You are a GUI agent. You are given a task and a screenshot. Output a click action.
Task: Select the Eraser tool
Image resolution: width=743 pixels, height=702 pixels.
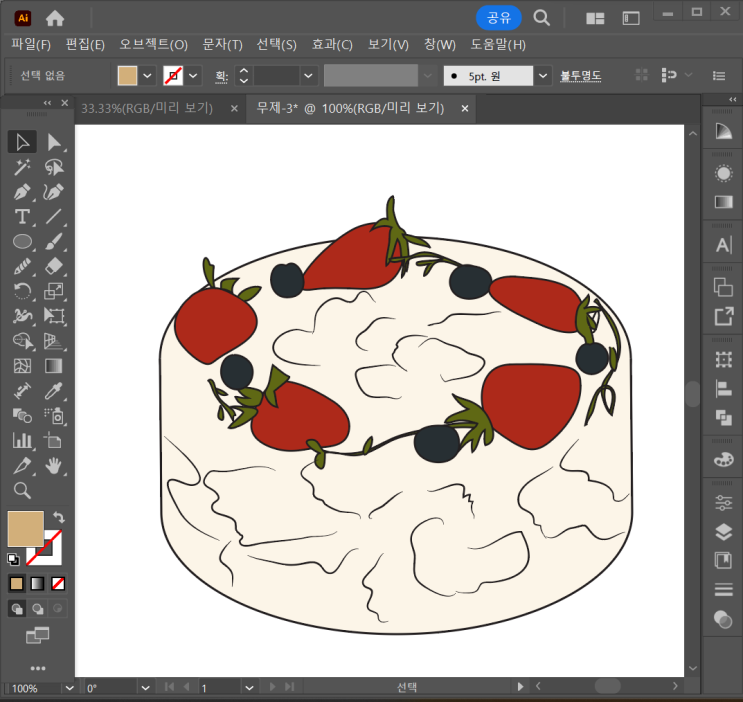(x=54, y=266)
